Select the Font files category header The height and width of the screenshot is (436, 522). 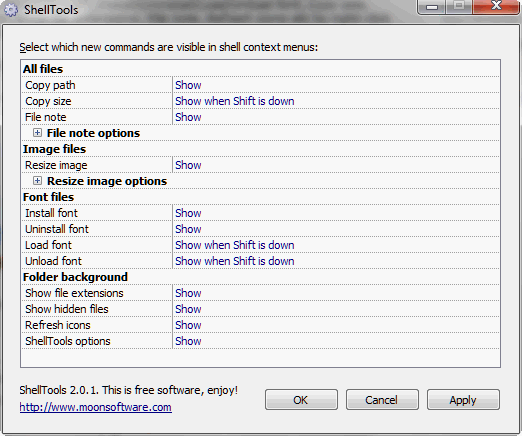point(48,197)
